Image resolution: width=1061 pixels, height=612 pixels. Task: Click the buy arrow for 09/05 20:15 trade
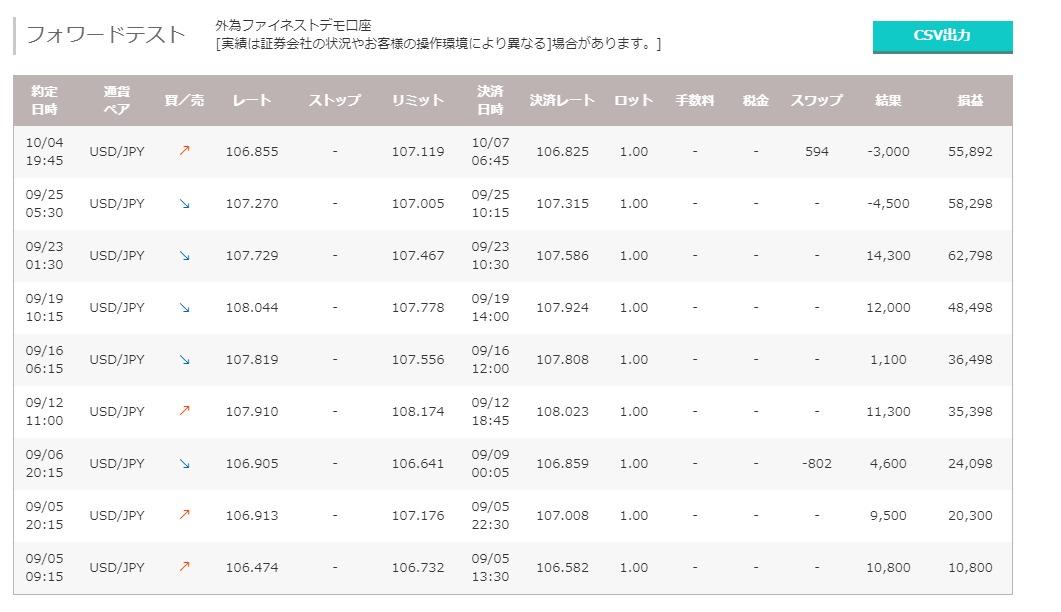[x=184, y=516]
